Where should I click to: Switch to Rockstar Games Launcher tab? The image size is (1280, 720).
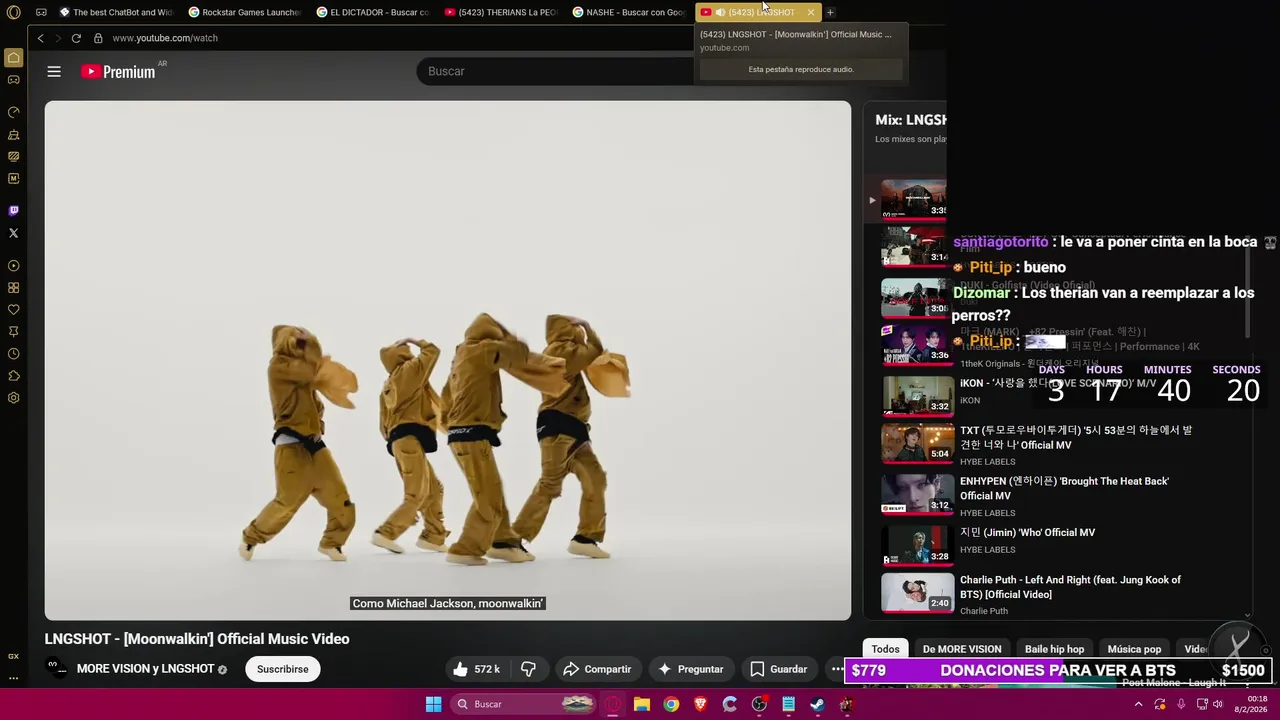pos(244,12)
